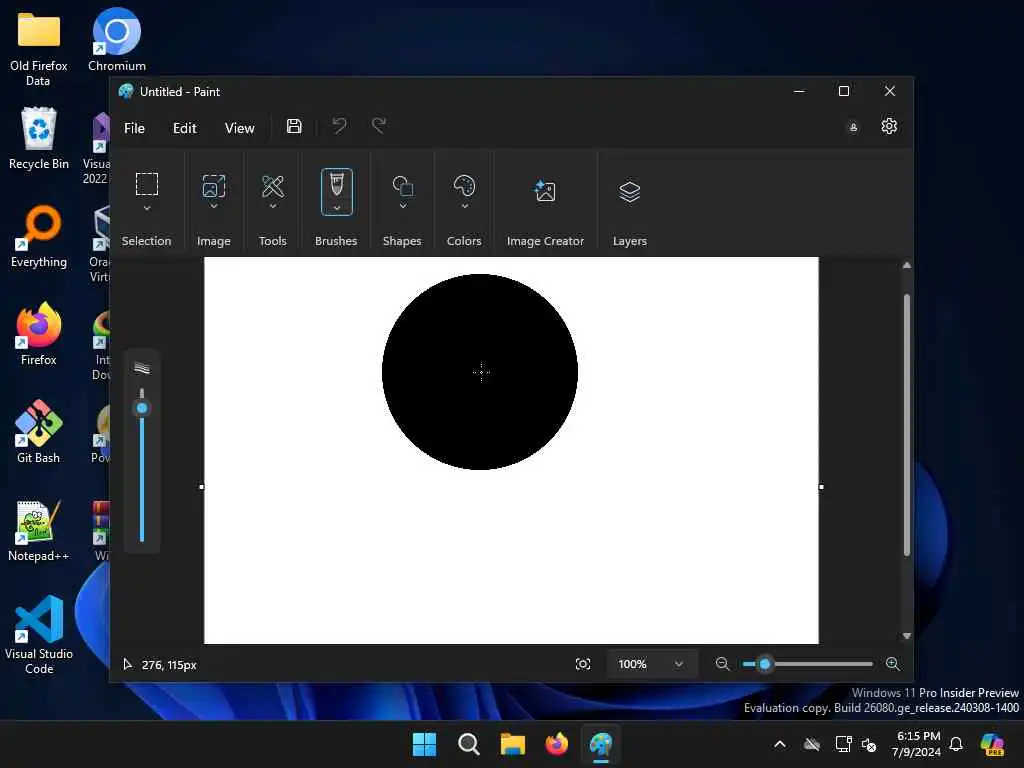Viewport: 1024px width, 768px height.
Task: Expand the Colors dropdown chevron
Action: tap(464, 206)
